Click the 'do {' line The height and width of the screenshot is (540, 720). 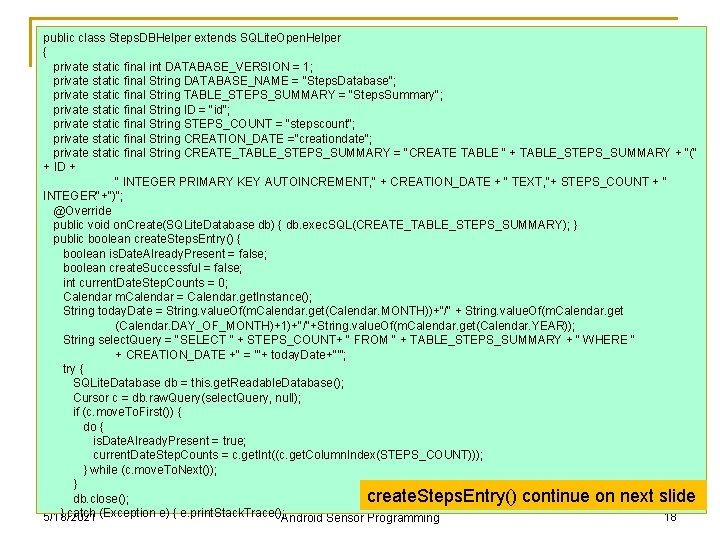[x=94, y=427]
